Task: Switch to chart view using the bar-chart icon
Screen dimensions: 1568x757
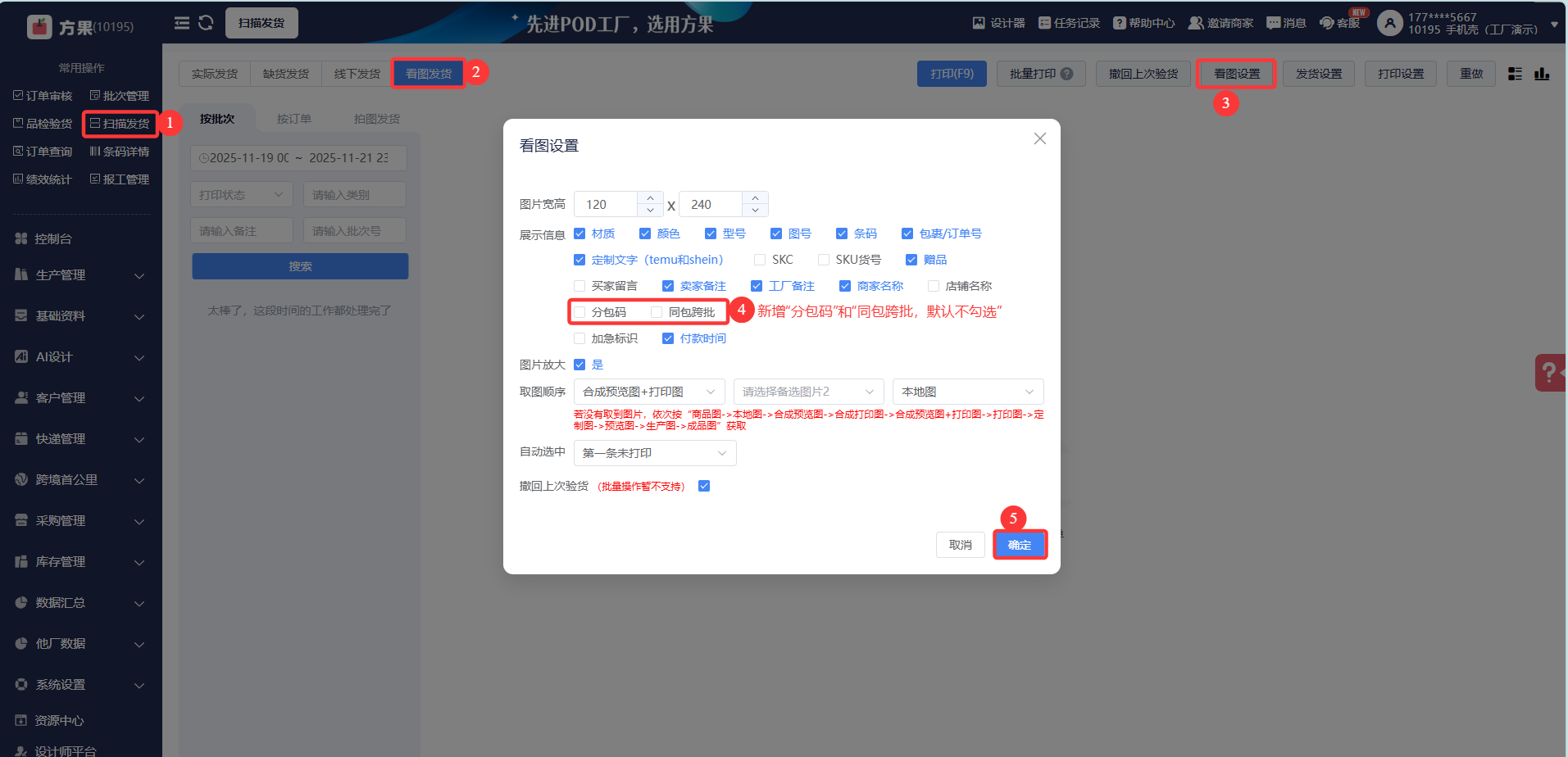Action: coord(1542,74)
